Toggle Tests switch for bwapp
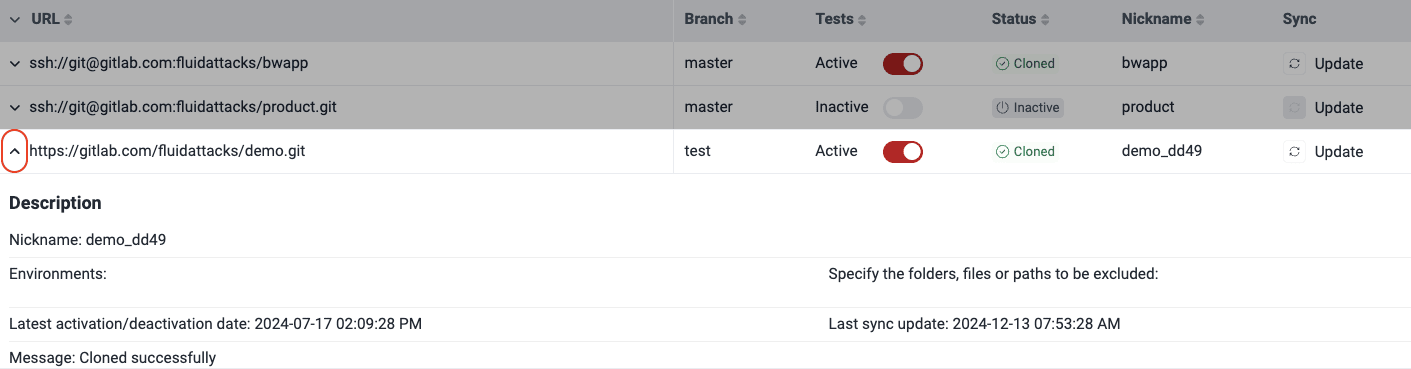This screenshot has height=369, width=1411. tap(903, 63)
